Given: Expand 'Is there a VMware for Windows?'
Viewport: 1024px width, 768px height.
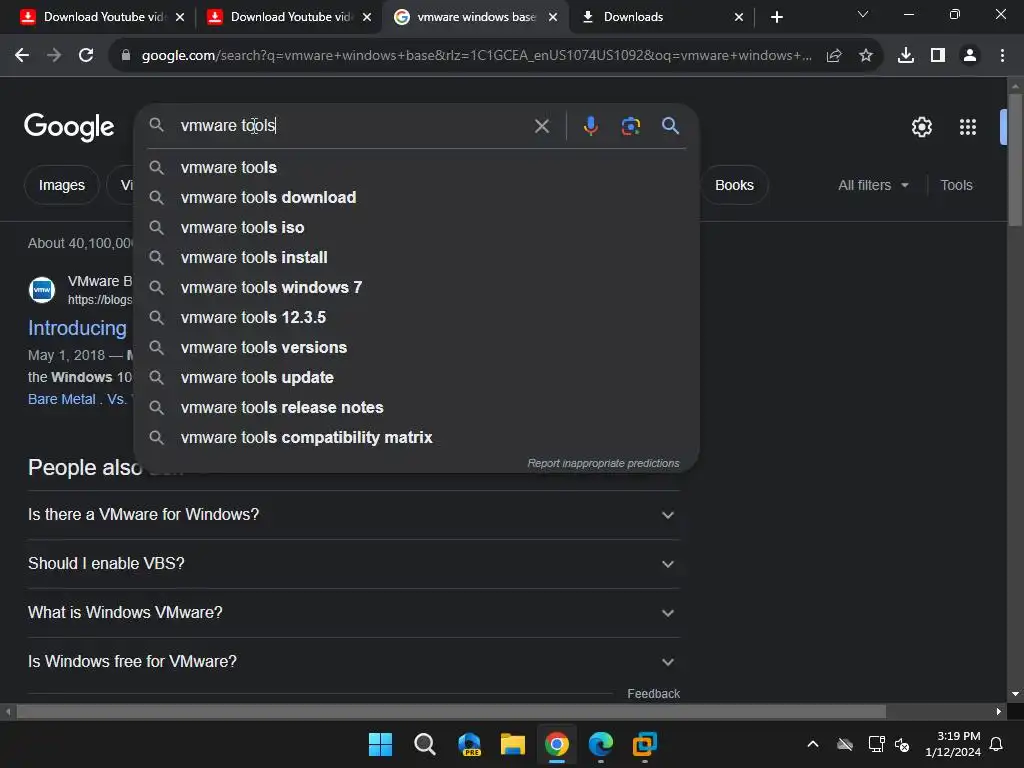Looking at the screenshot, I should pos(353,515).
